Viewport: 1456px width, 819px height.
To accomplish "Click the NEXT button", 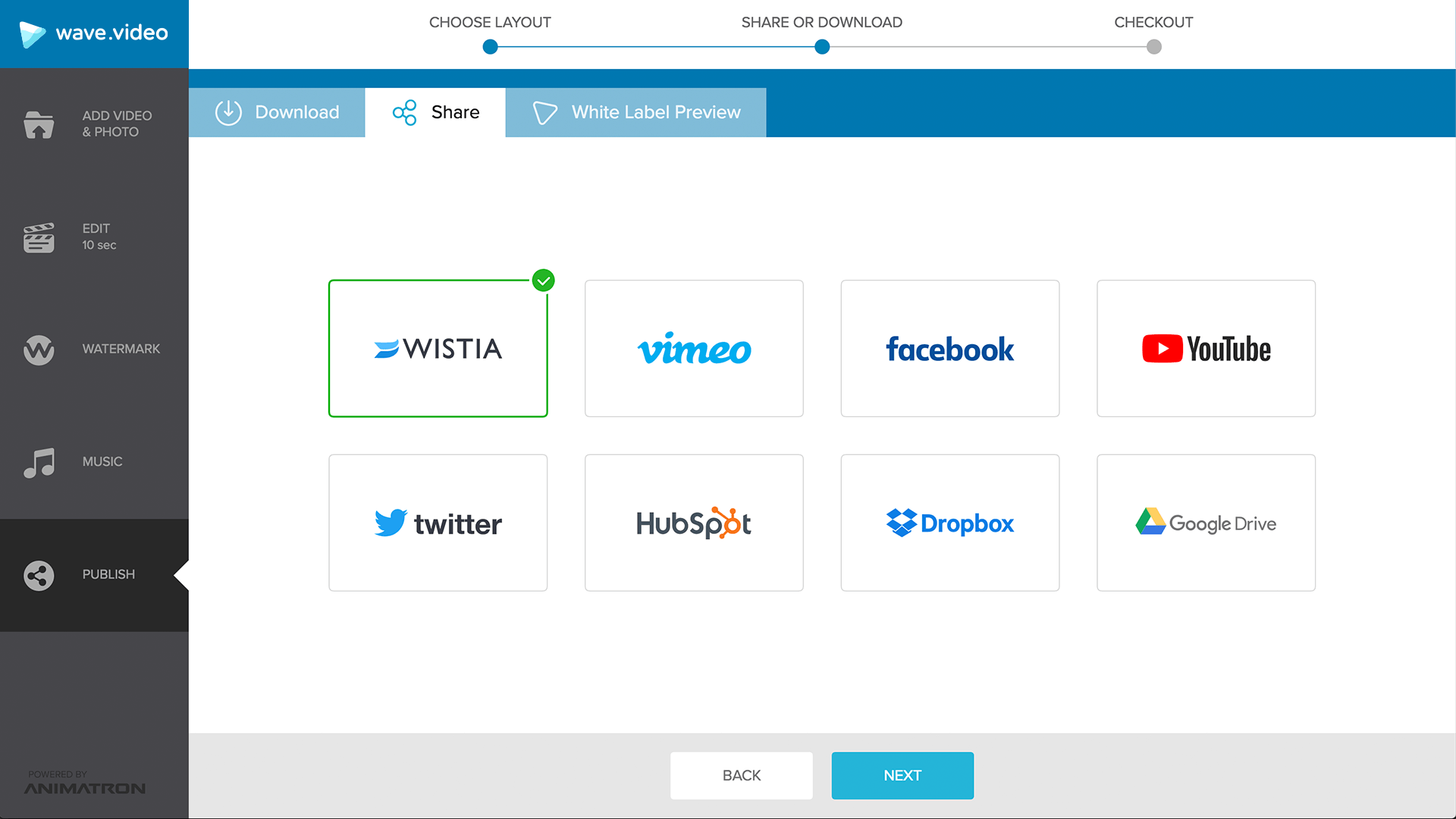I will pos(902,776).
